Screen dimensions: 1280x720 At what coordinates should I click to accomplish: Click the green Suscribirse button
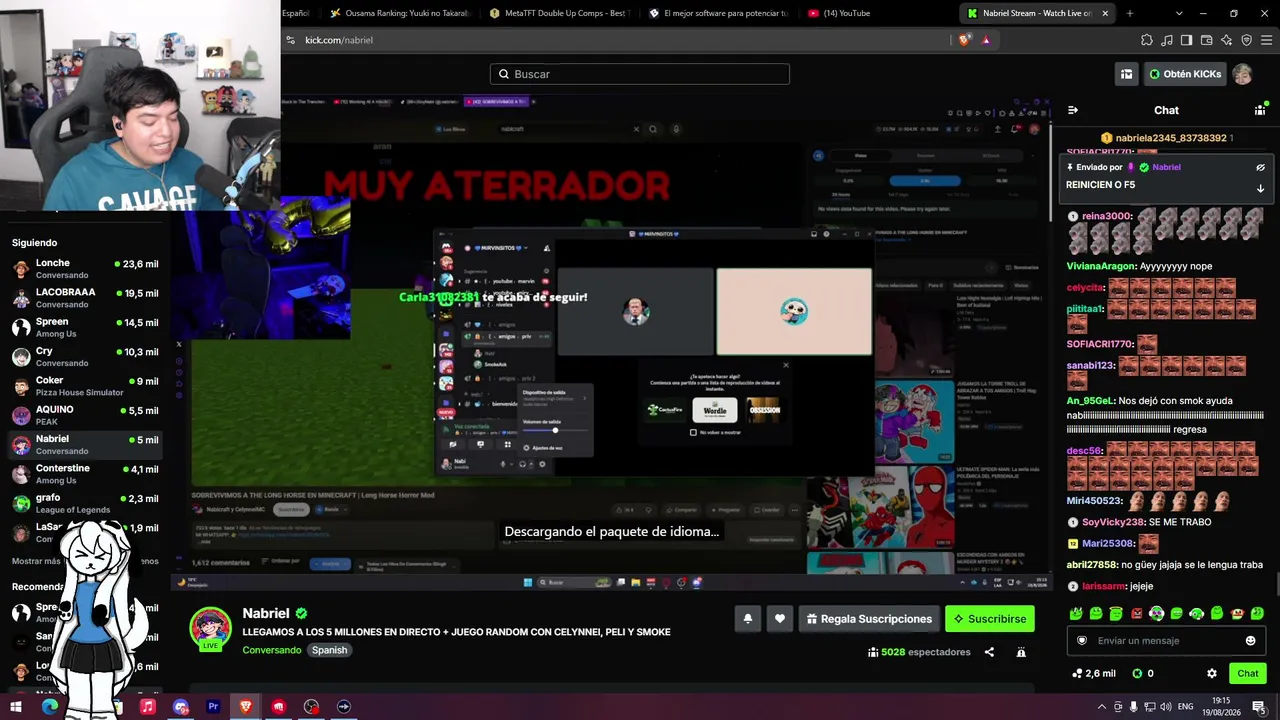pos(990,619)
